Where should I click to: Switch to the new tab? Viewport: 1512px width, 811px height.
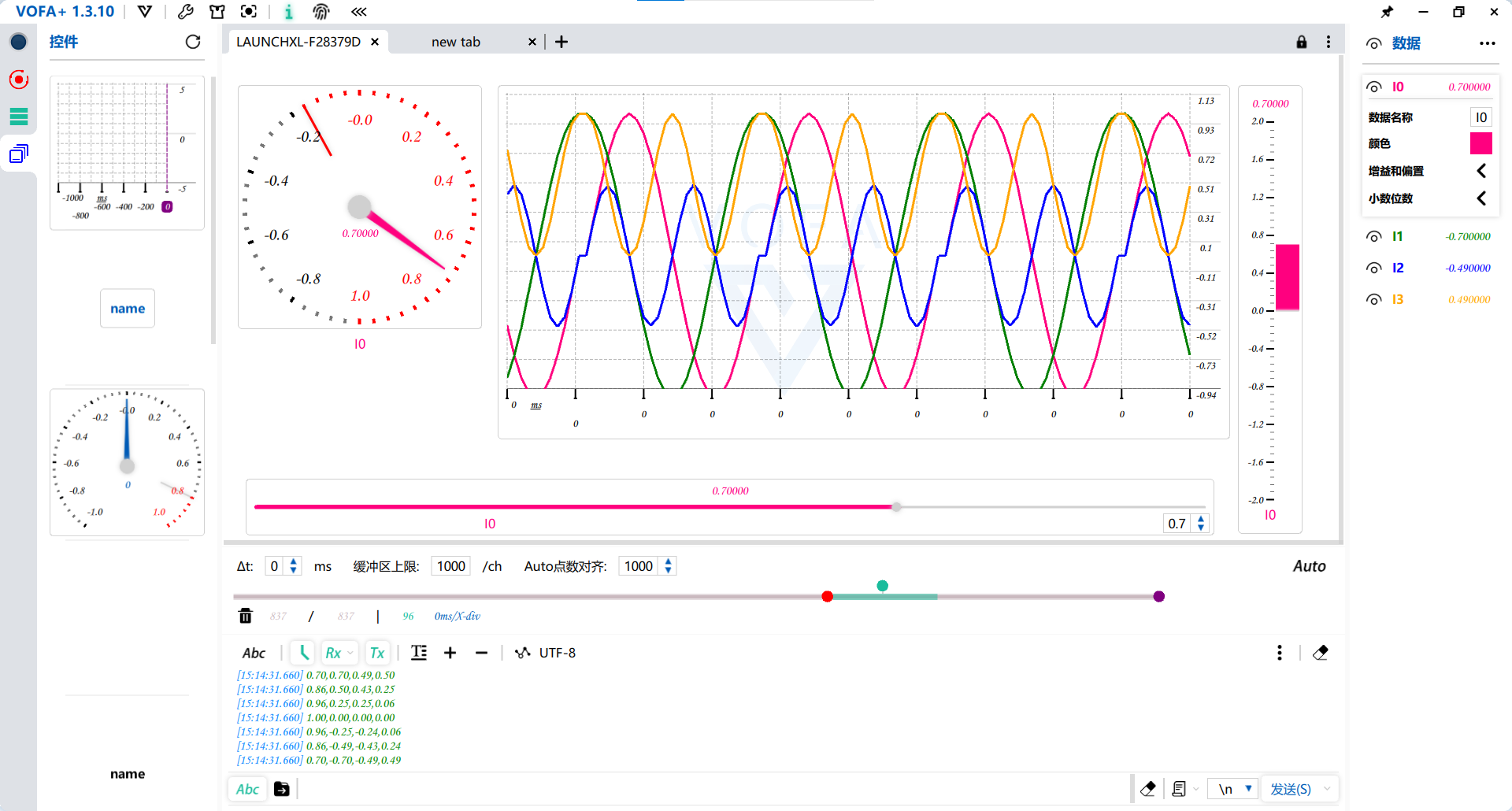[x=456, y=42]
